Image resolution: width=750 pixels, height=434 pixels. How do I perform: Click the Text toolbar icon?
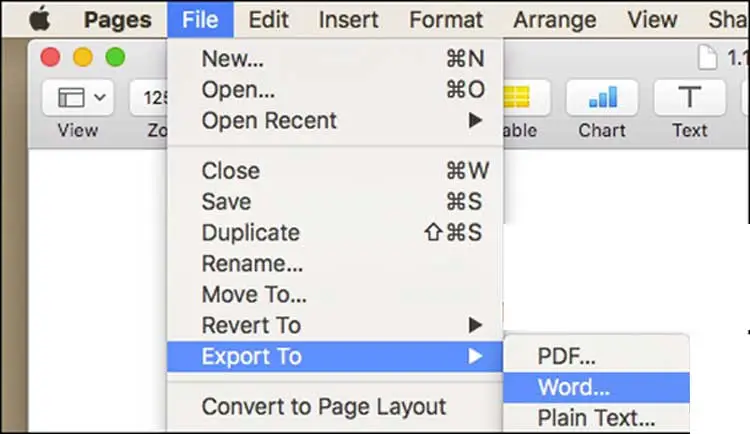[x=689, y=98]
